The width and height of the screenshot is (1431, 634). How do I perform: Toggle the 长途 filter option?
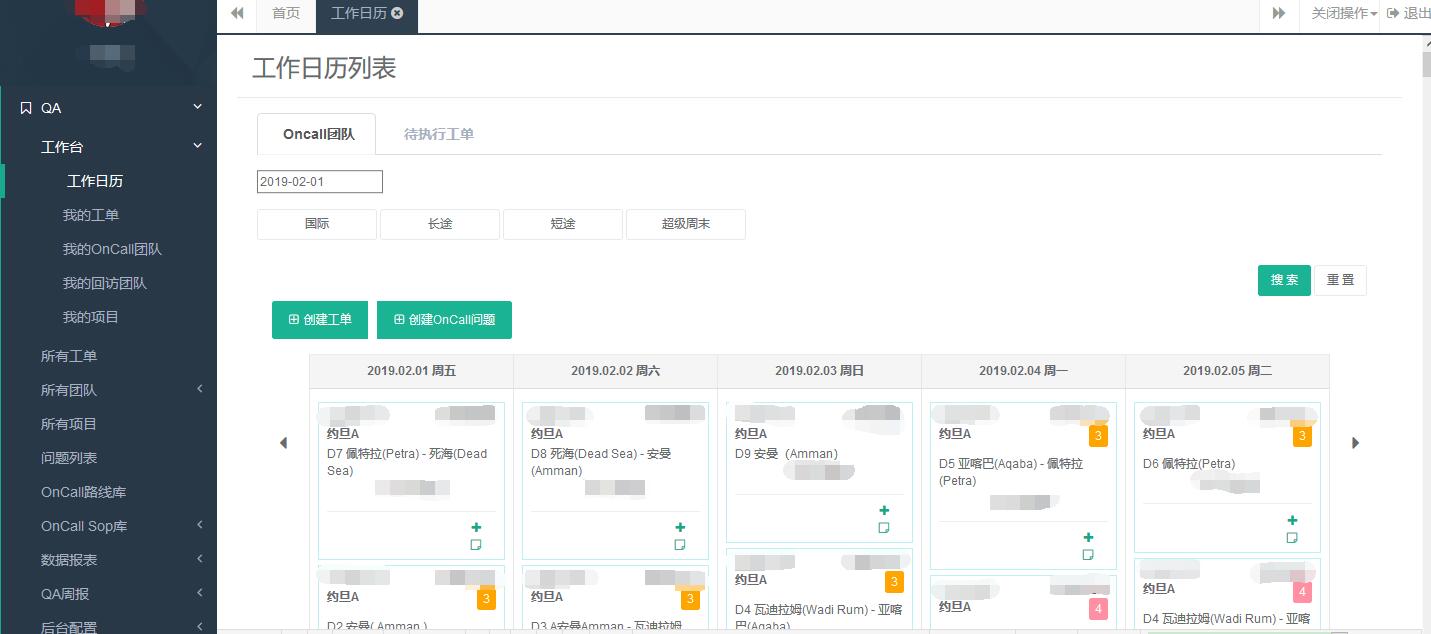click(440, 224)
